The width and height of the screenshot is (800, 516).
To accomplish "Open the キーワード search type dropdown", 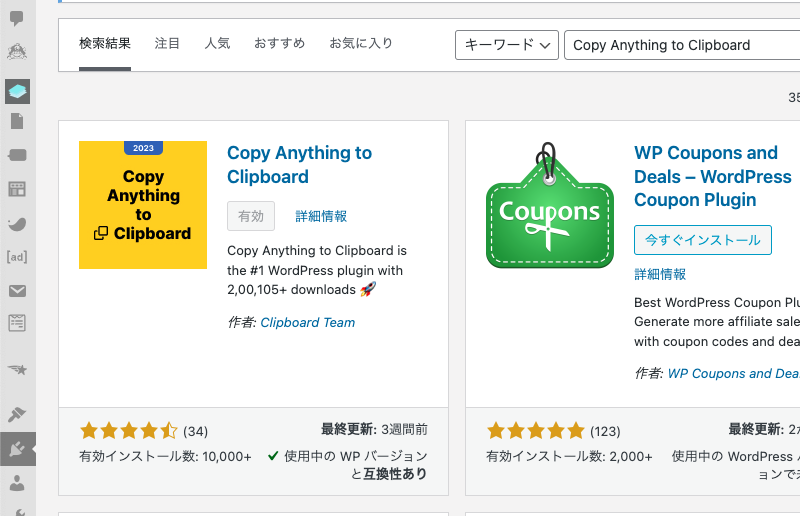I will tap(507, 45).
